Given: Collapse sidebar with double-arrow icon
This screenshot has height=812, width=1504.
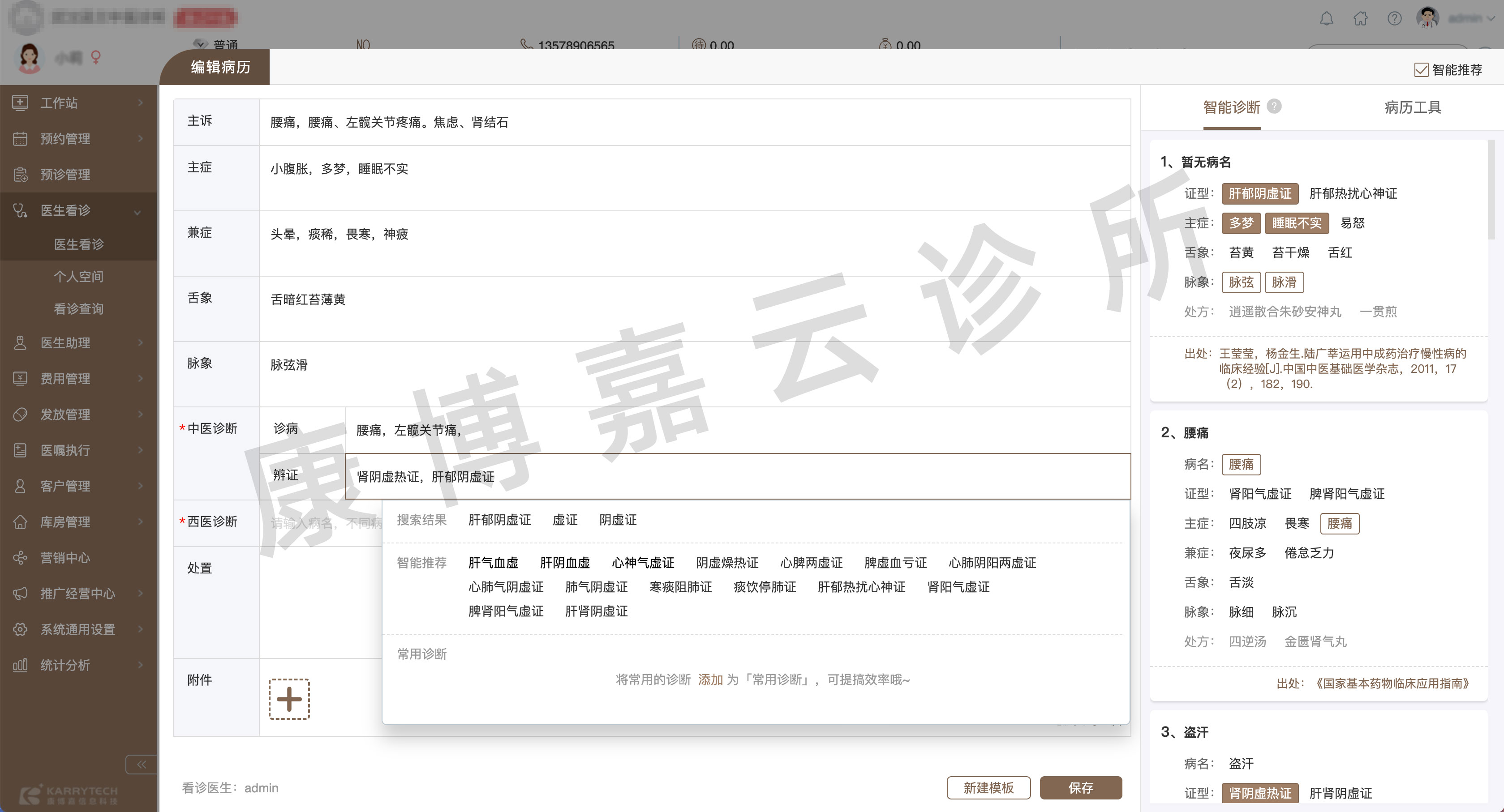Looking at the screenshot, I should pos(141,764).
